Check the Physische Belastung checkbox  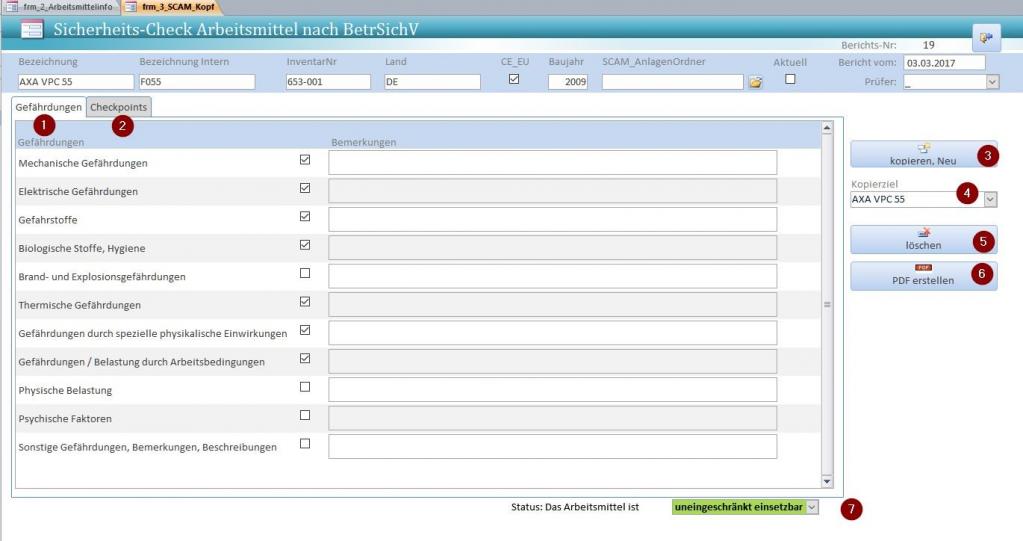[x=305, y=387]
